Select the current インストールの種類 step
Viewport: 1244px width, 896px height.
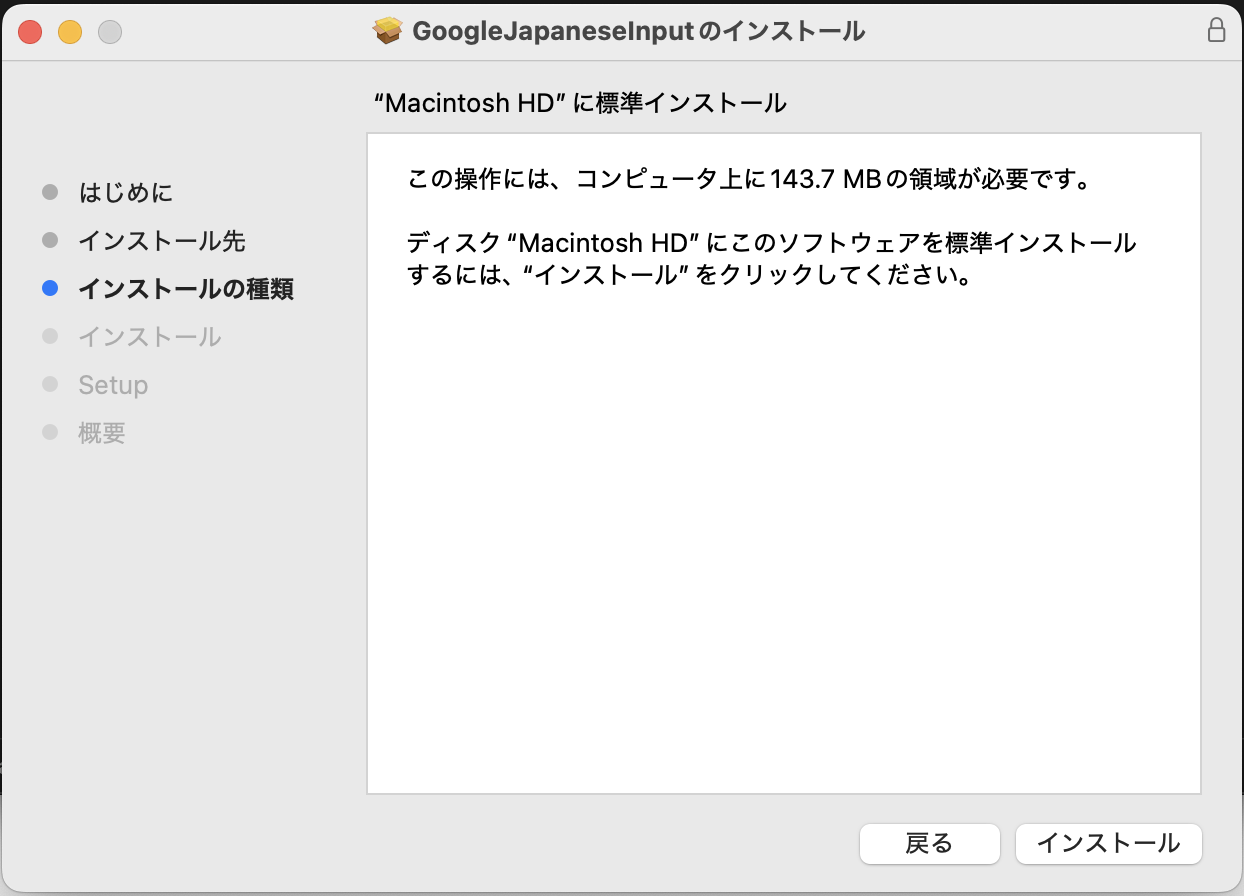186,289
